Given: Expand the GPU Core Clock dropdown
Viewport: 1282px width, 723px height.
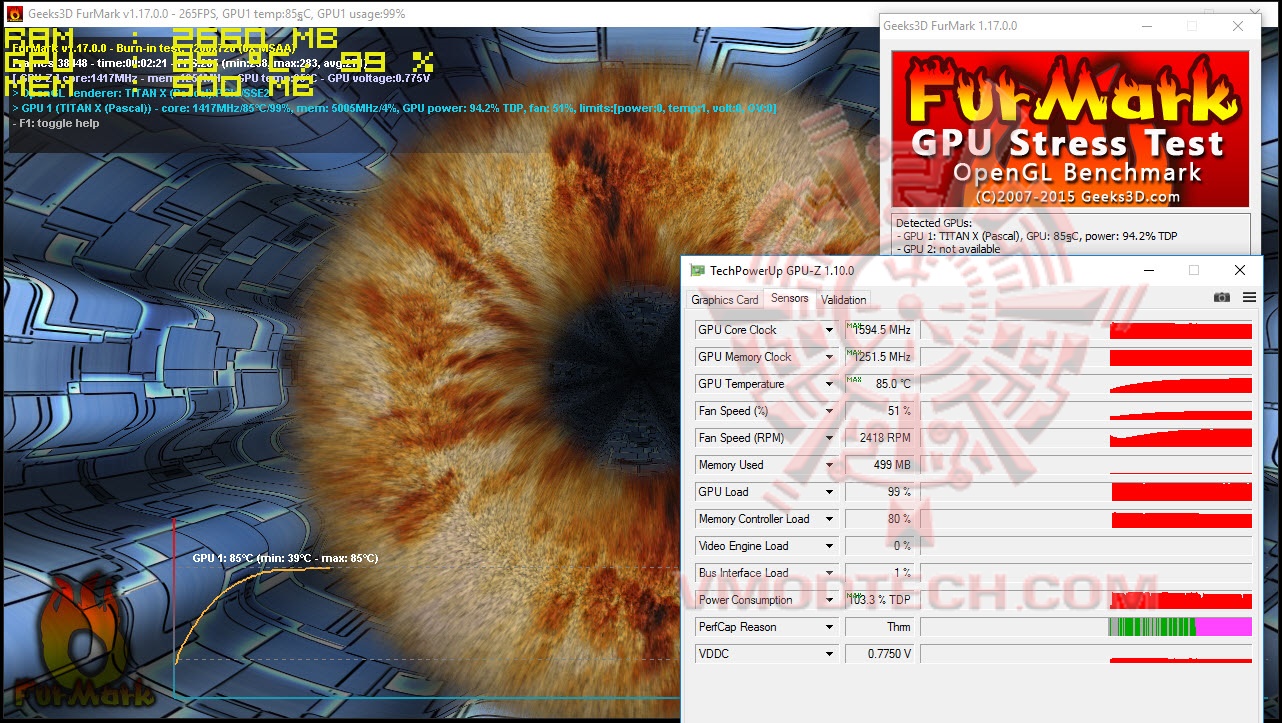Looking at the screenshot, I should pos(829,330).
